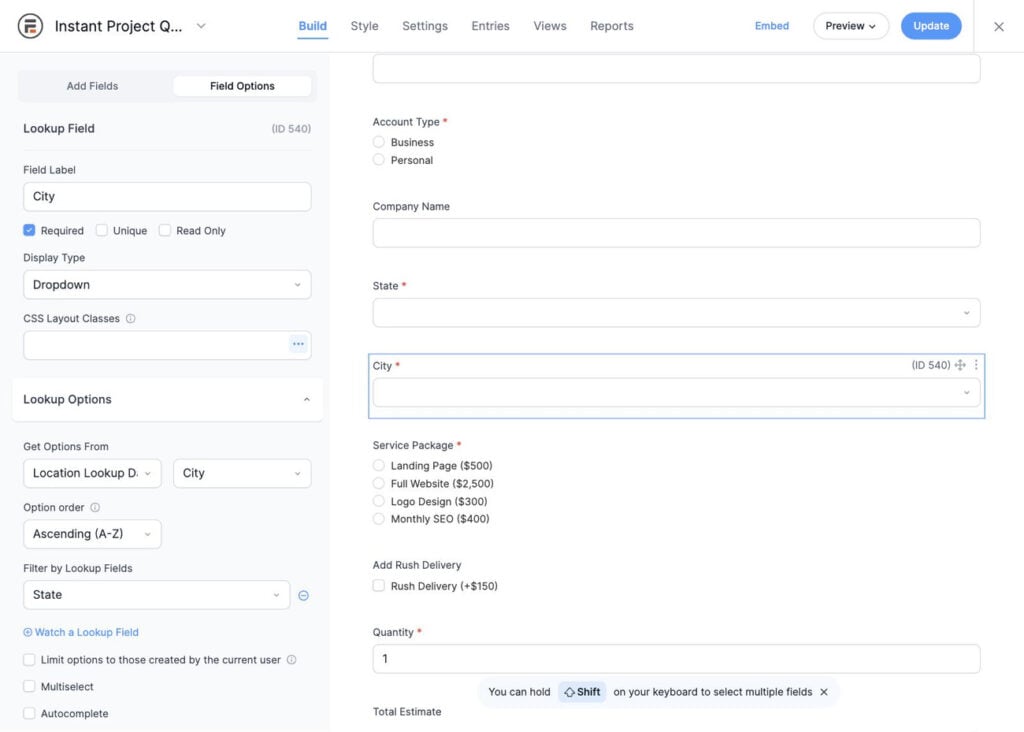Viewport: 1024px width, 732px height.
Task: Open the State filter lookup dropdown
Action: (157, 595)
